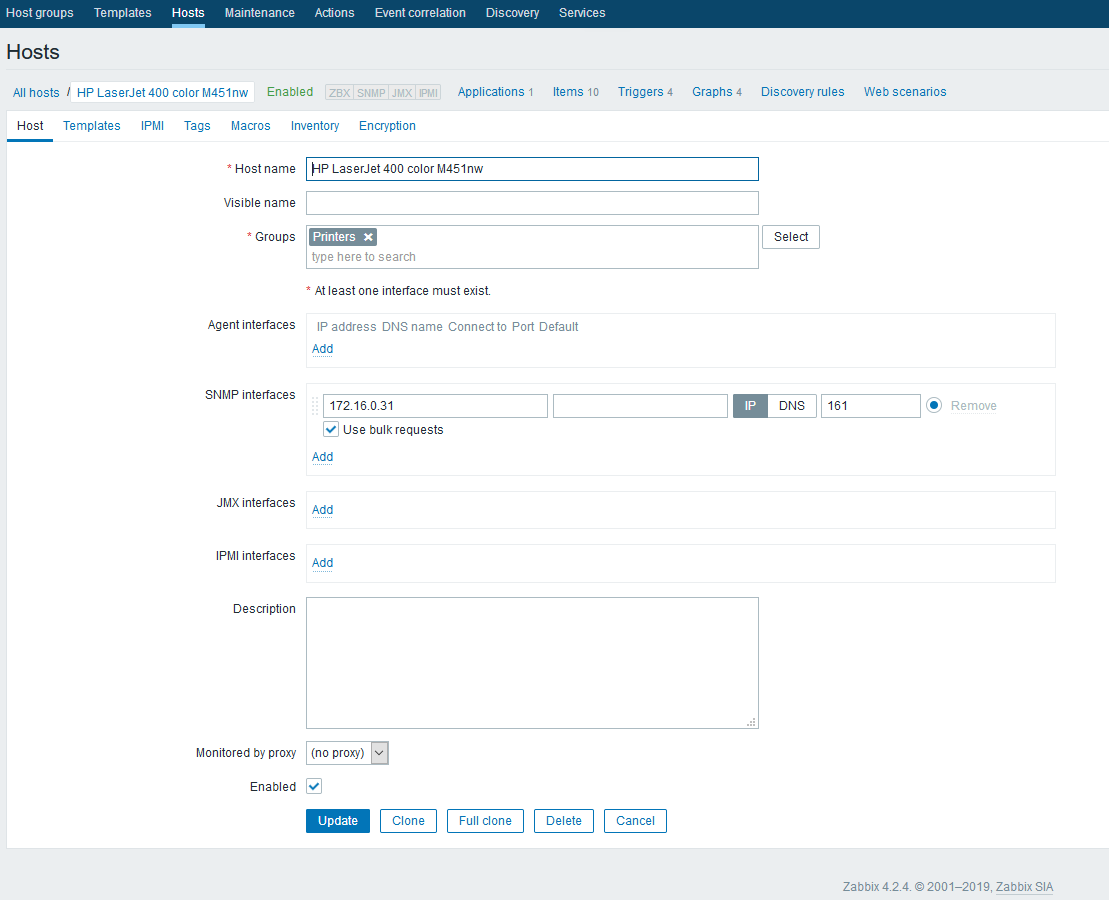1109x900 pixels.
Task: Remove the Printers group tag
Action: click(368, 237)
